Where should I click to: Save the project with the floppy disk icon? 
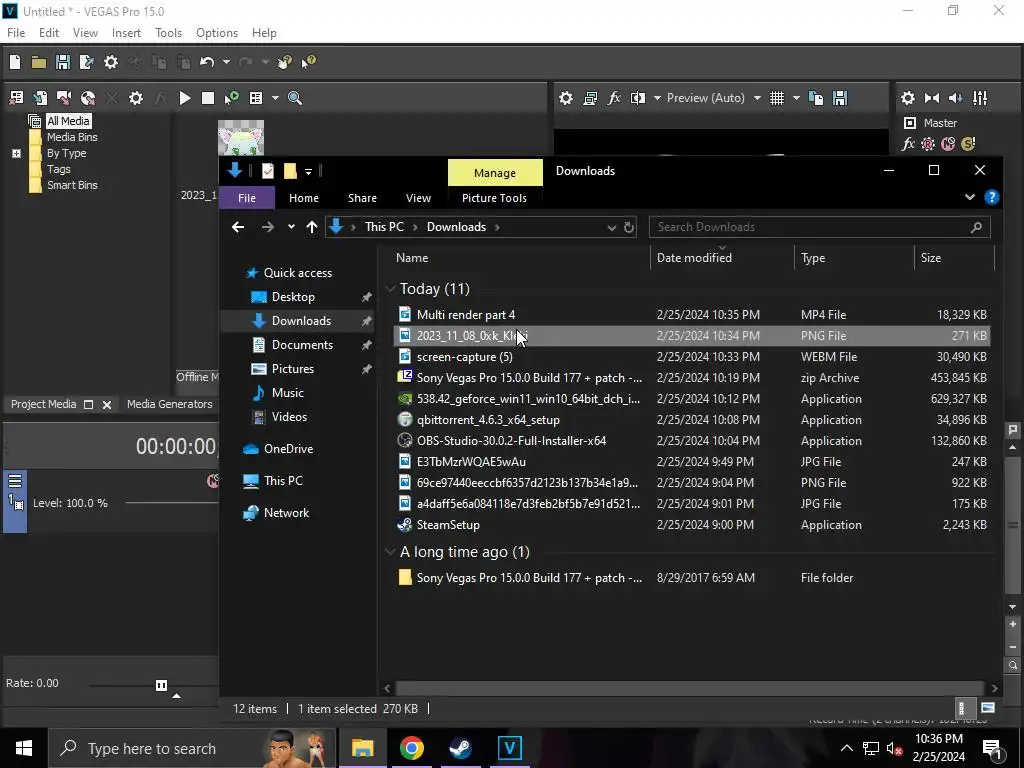pyautogui.click(x=63, y=62)
